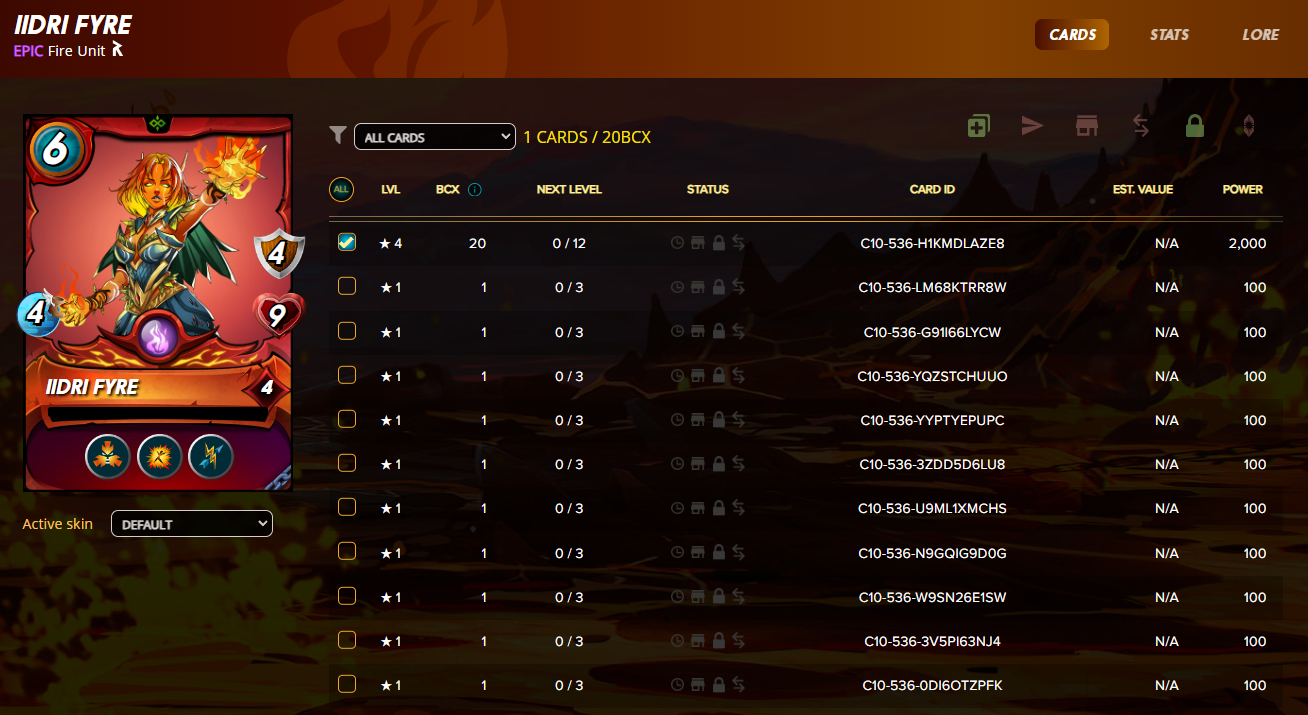Click the archer icon next to Fire Unit
Viewport: 1308px width, 715px height.
coord(118,50)
